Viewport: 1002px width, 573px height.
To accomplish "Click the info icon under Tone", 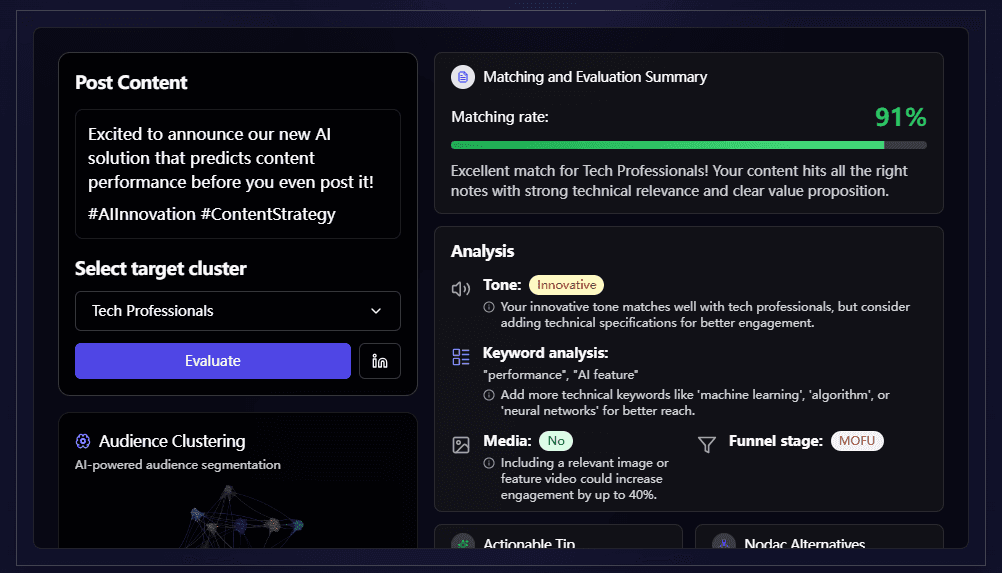I will [489, 307].
